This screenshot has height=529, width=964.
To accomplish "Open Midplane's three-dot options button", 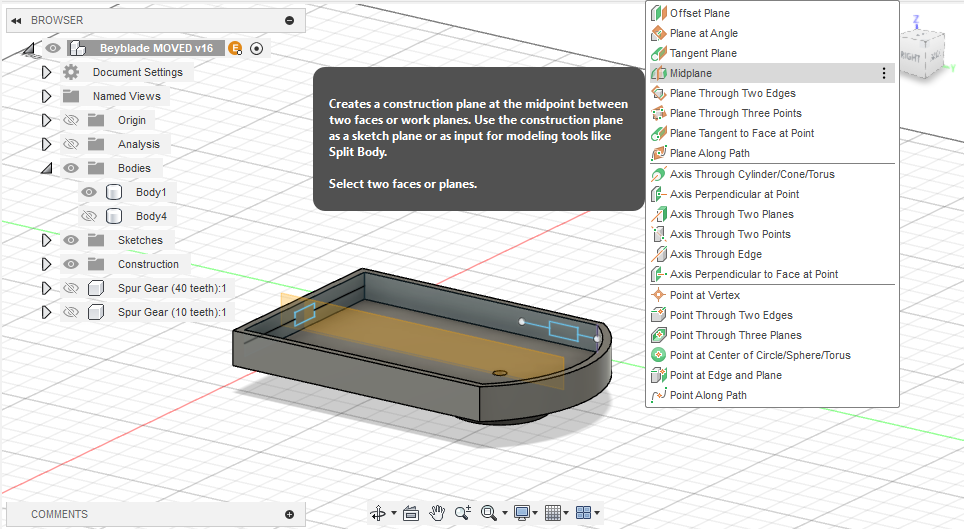I will (884, 73).
